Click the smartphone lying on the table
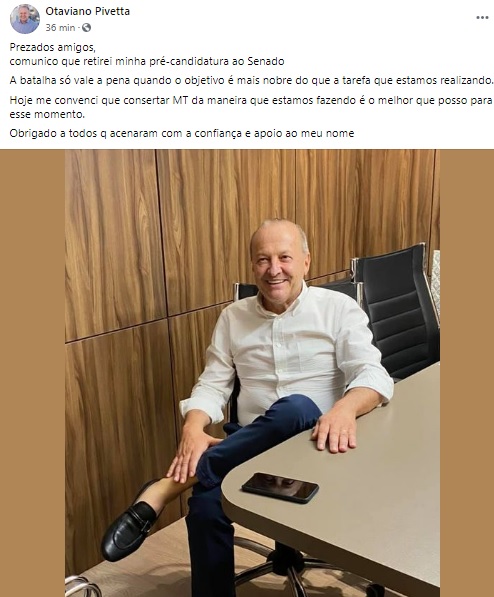The height and width of the screenshot is (597, 494). (280, 488)
